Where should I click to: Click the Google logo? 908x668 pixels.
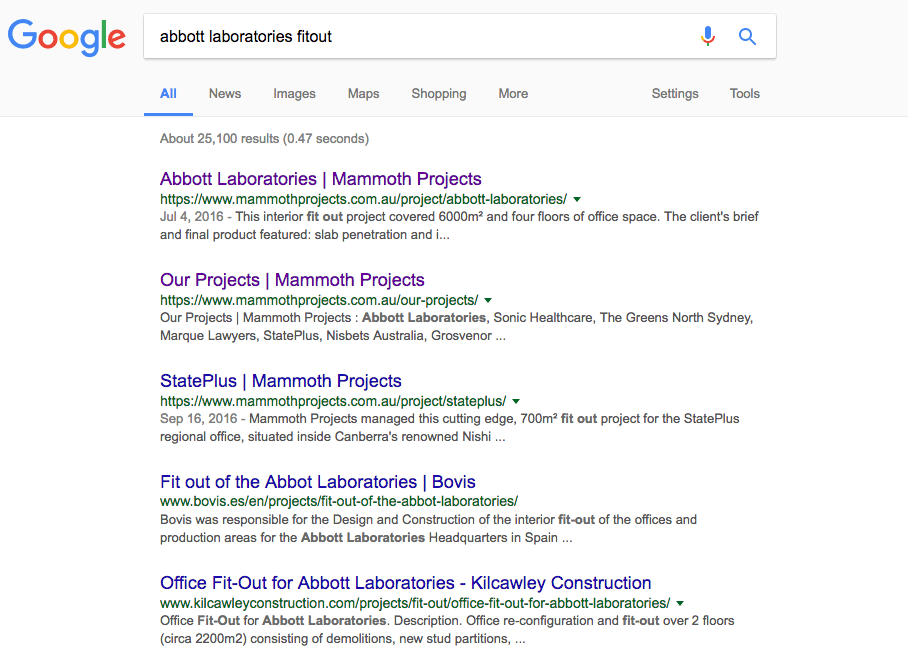pyautogui.click(x=67, y=37)
